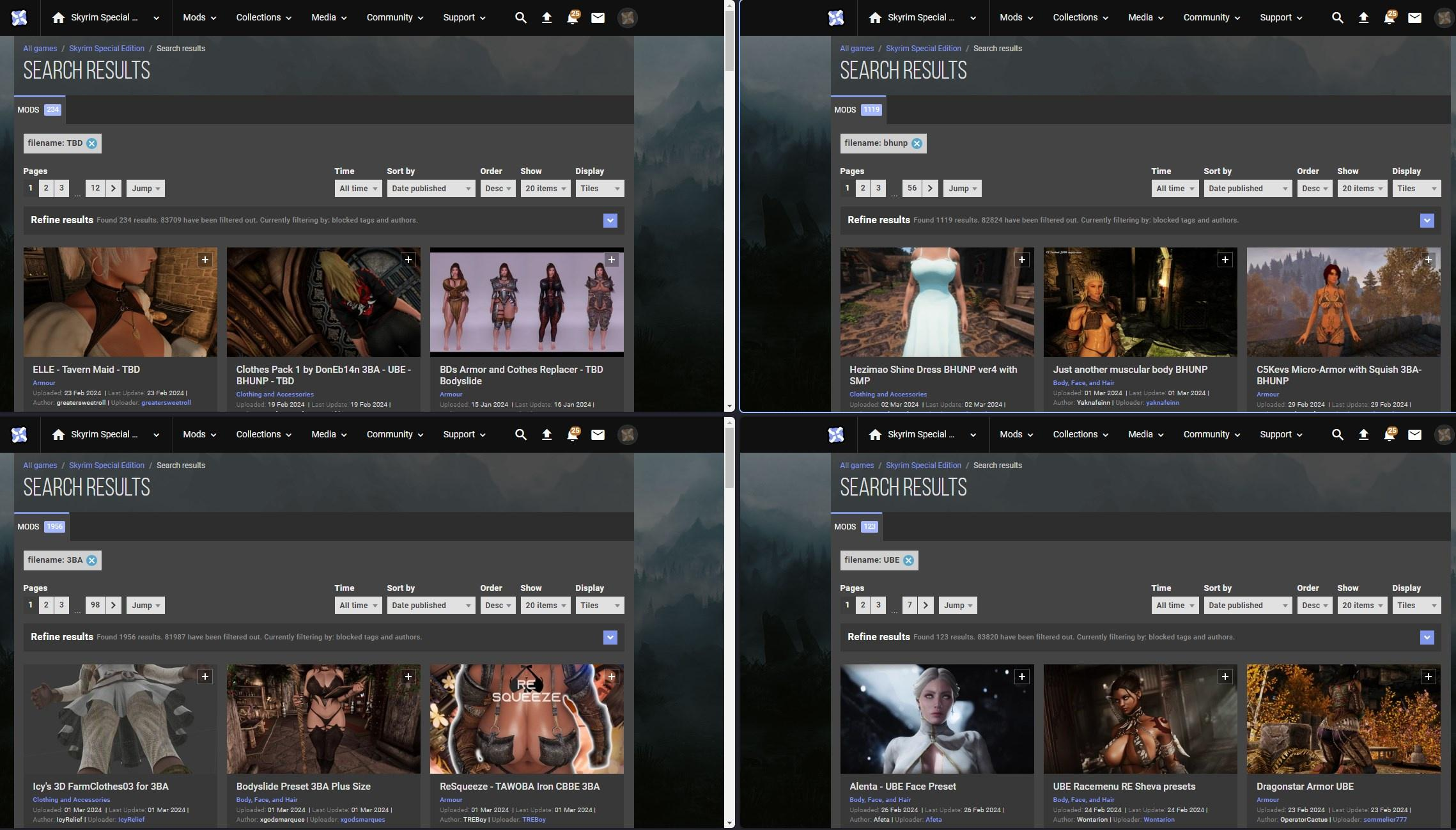Expand Refine results for 234 found results

[610, 221]
